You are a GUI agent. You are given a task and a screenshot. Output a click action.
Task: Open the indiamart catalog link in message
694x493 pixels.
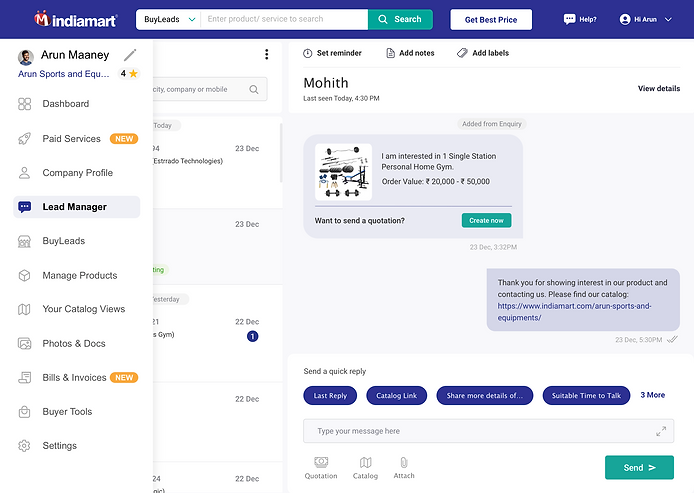(574, 312)
